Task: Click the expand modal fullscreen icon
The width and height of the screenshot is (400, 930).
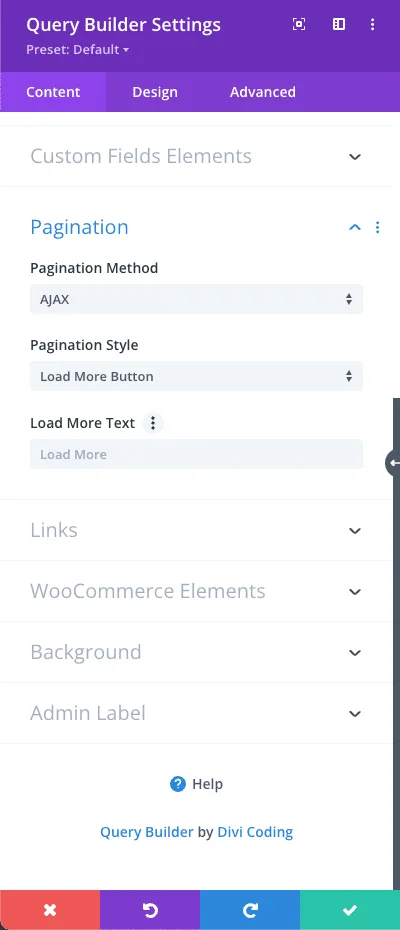Action: [x=299, y=24]
